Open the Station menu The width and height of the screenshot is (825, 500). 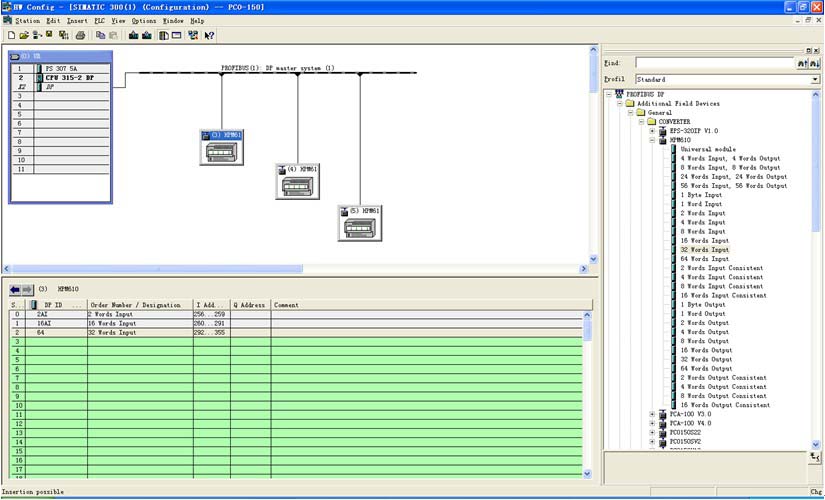point(27,20)
